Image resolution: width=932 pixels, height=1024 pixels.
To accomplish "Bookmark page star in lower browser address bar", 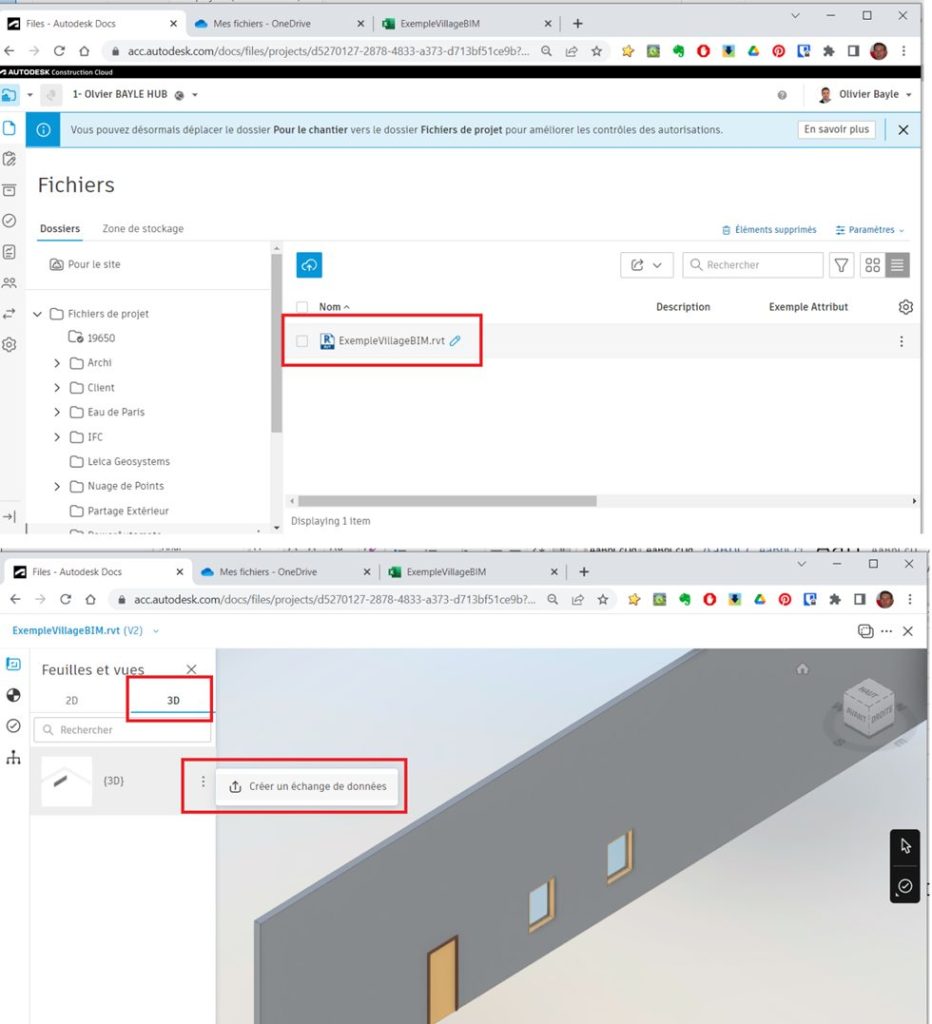I will coord(602,600).
